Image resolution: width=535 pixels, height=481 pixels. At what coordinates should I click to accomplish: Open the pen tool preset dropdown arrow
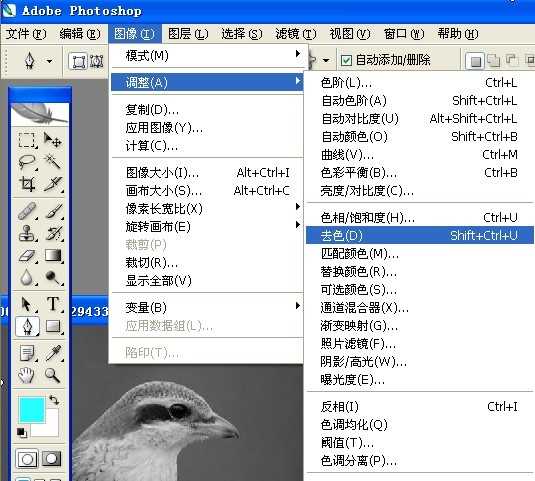coord(50,61)
